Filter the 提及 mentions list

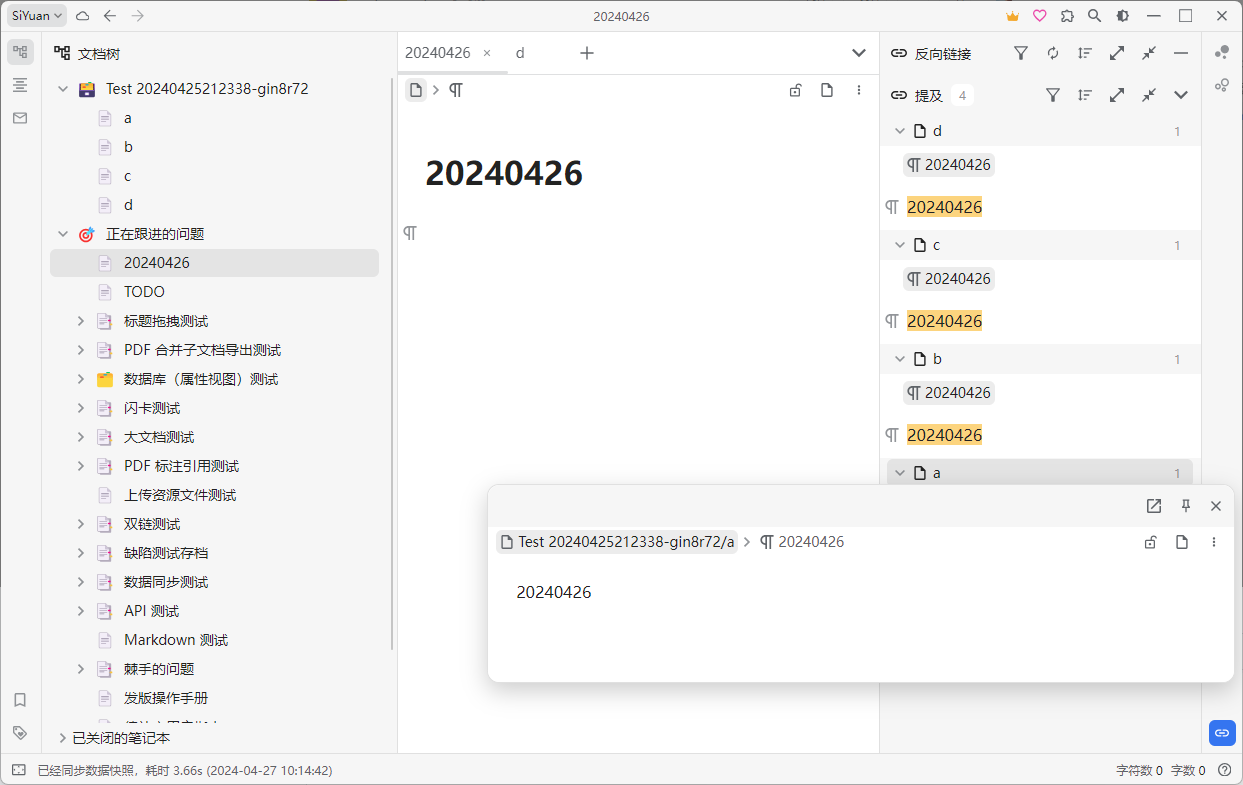[1053, 95]
